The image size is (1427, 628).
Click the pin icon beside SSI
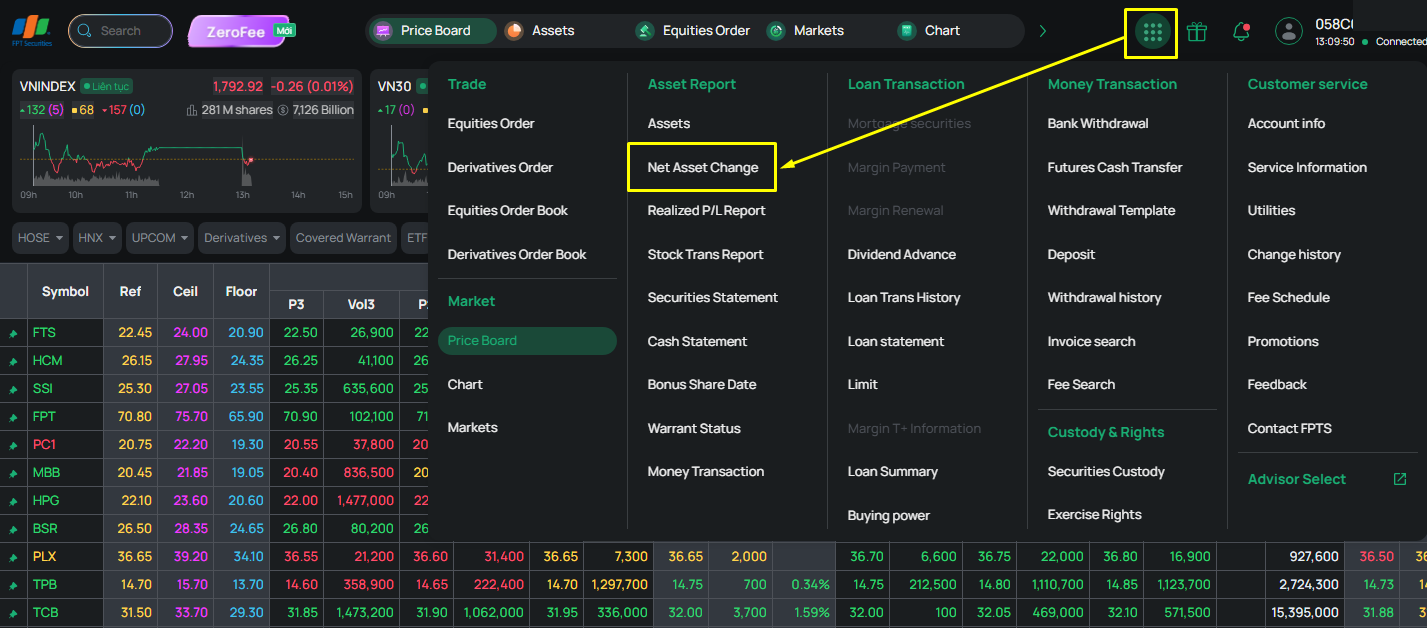pos(14,389)
